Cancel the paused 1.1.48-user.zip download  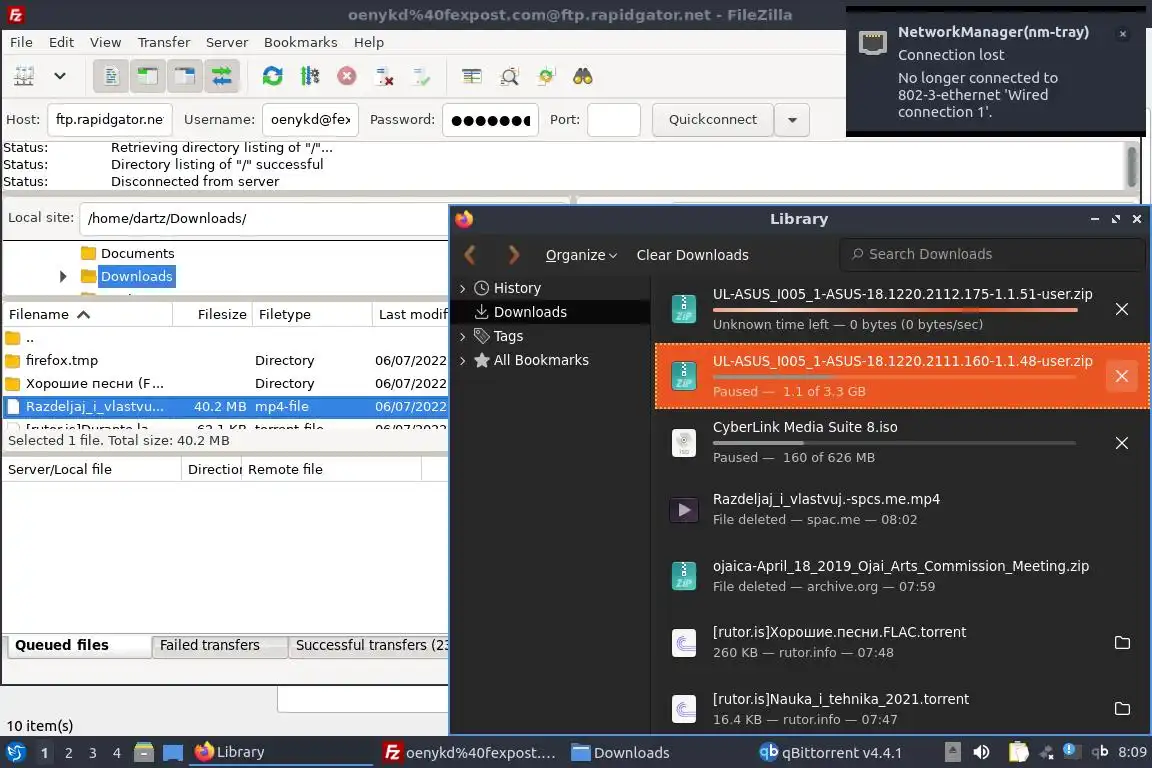point(1122,376)
